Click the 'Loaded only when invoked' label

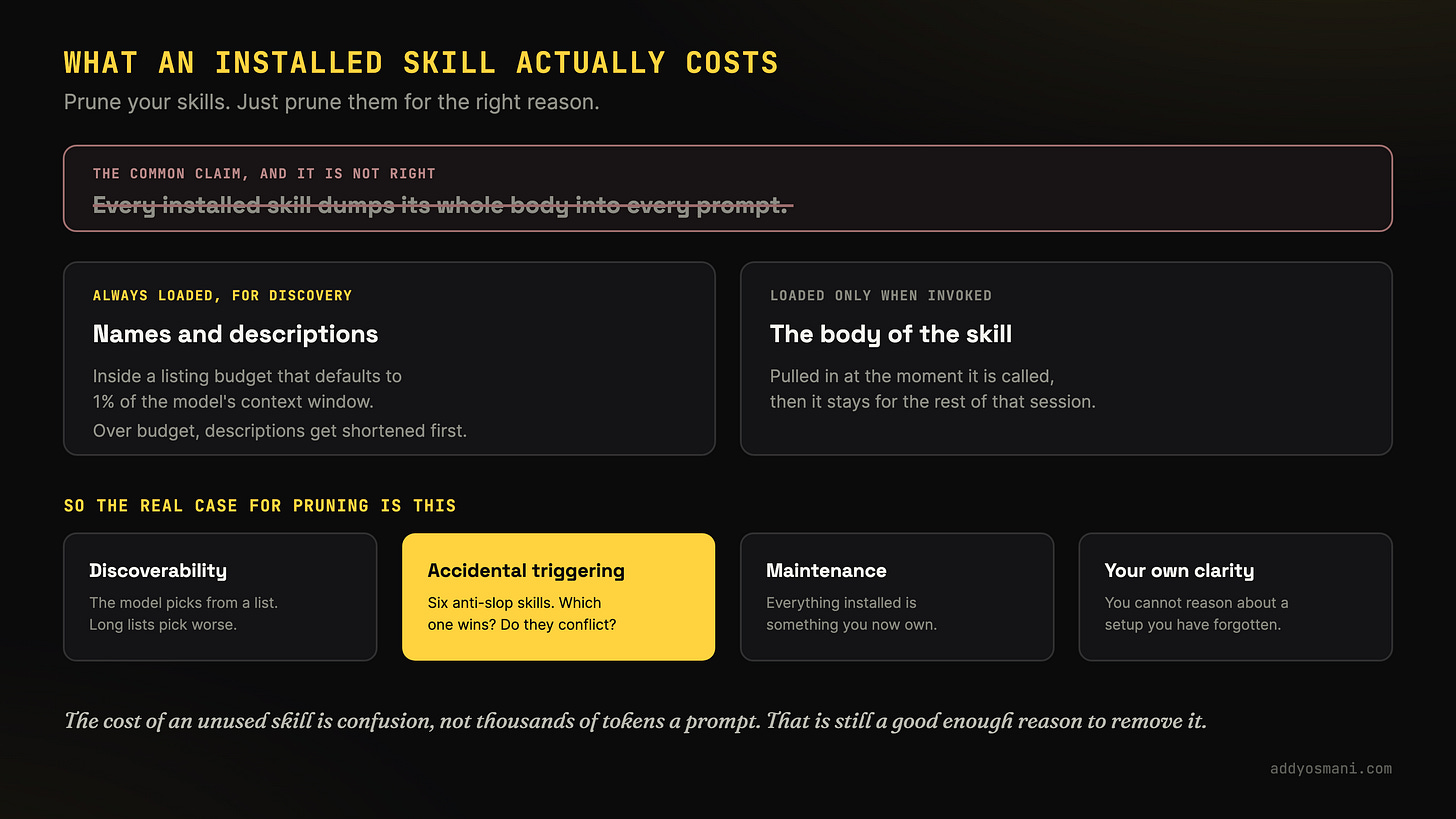pyautogui.click(x=881, y=296)
